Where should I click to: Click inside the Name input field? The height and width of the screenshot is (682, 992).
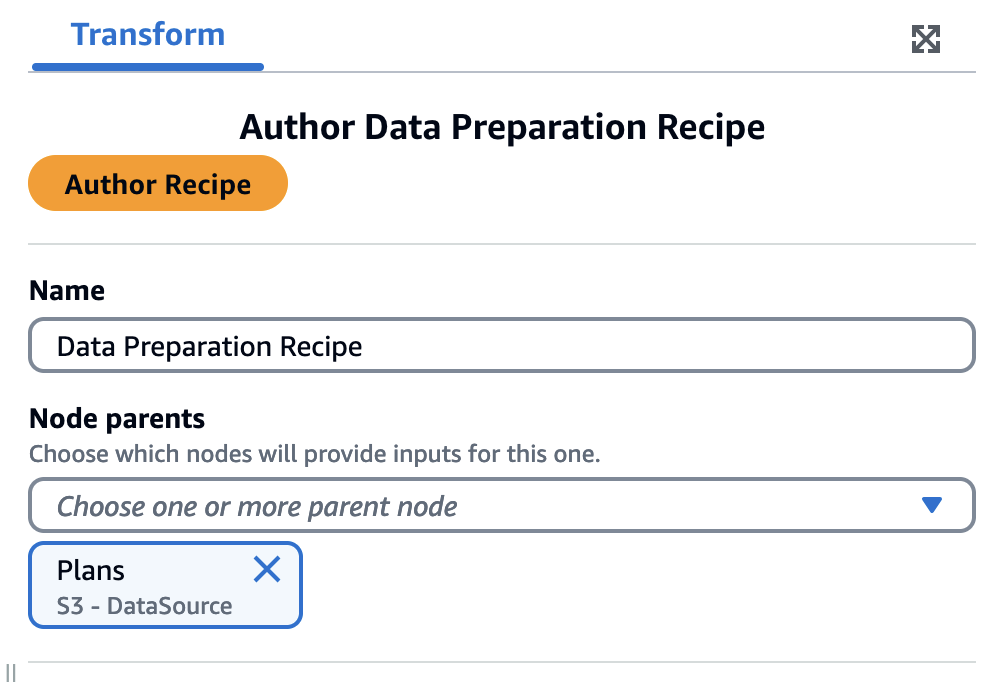[x=500, y=344]
